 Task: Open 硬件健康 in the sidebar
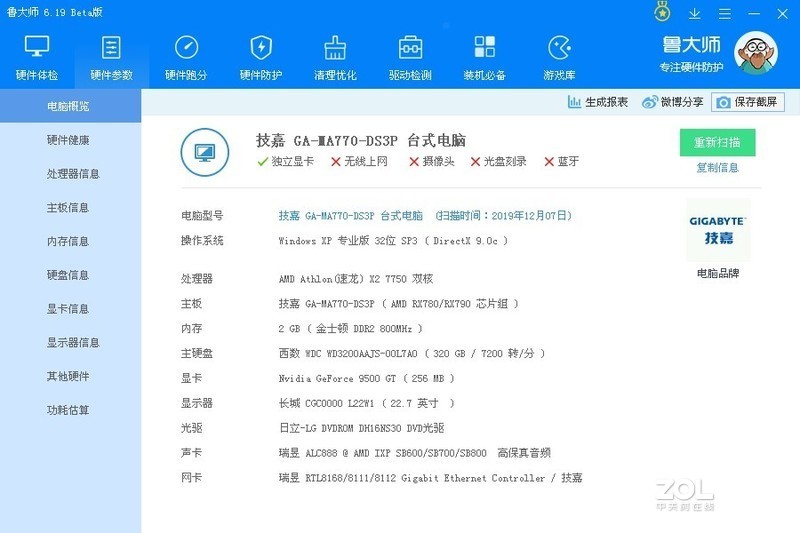pos(68,140)
